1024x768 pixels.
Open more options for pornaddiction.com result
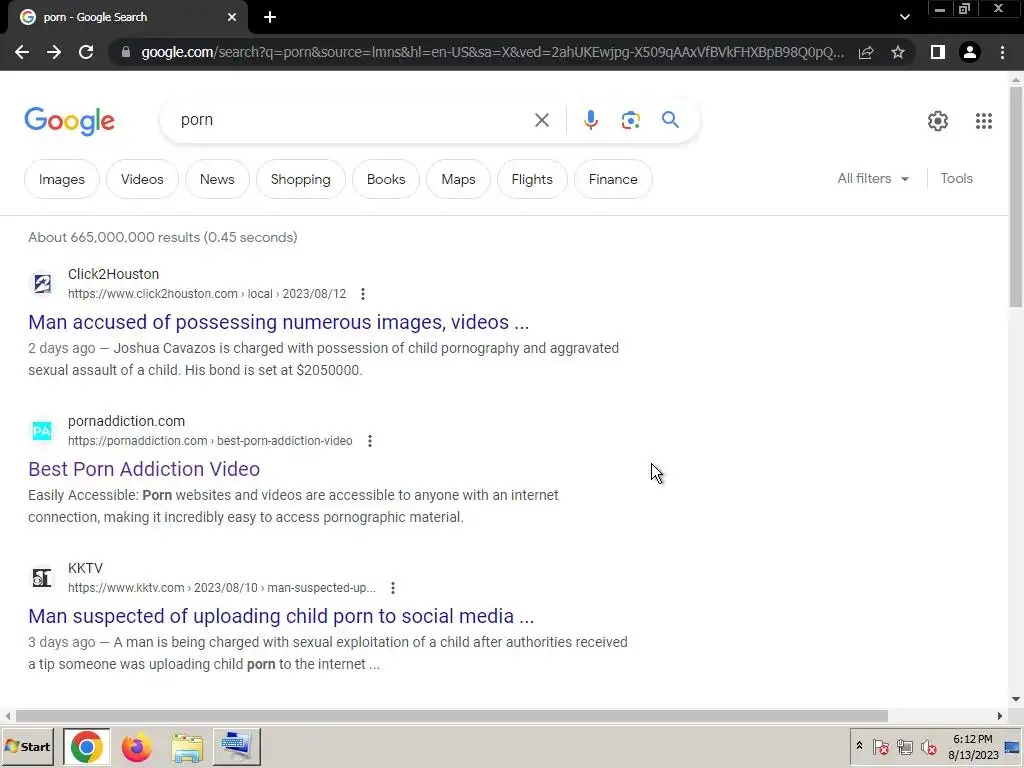pyautogui.click(x=370, y=441)
